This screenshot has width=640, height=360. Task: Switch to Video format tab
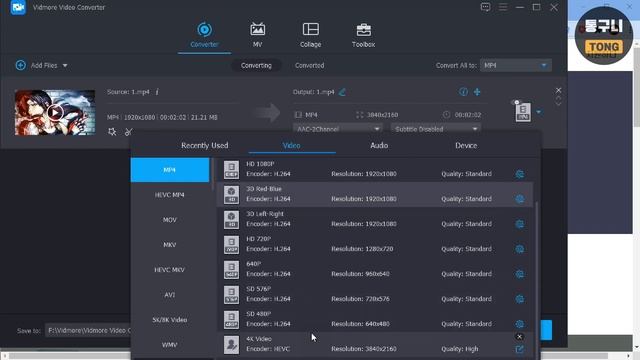tap(291, 145)
